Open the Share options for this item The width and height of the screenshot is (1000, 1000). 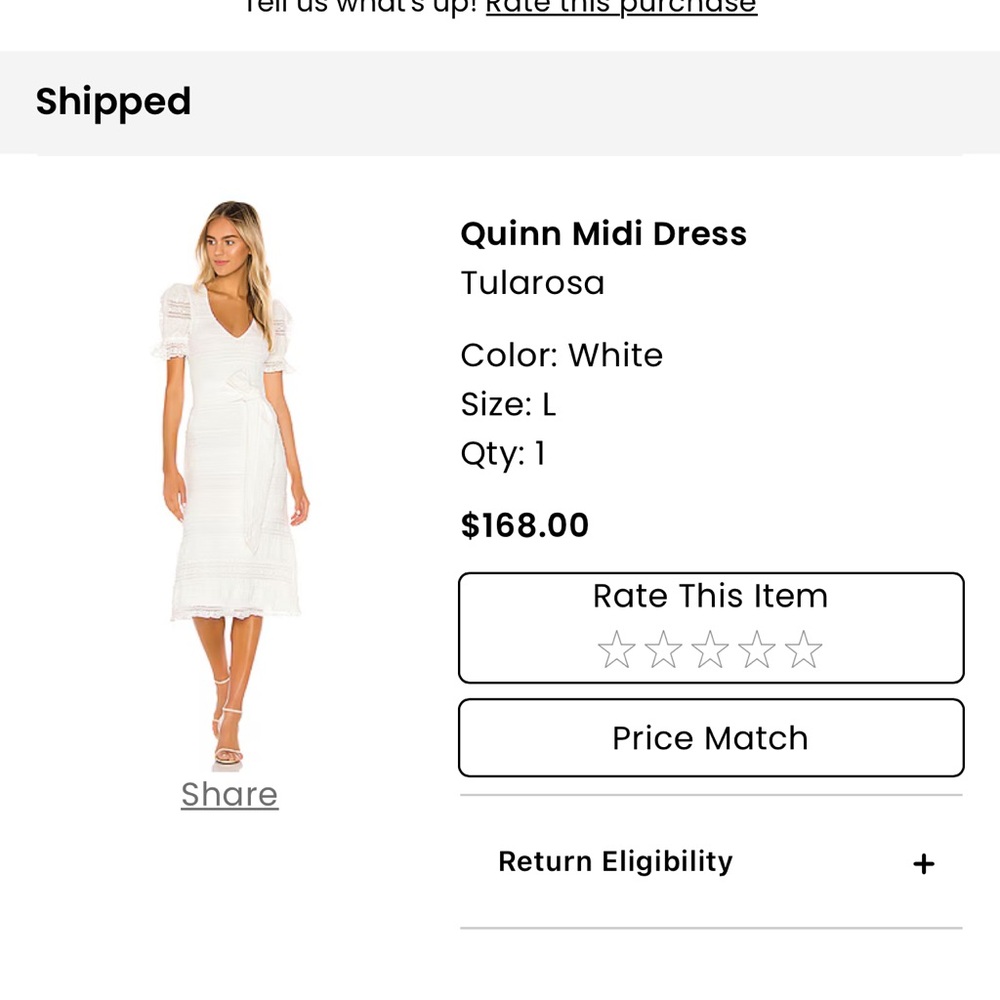229,794
